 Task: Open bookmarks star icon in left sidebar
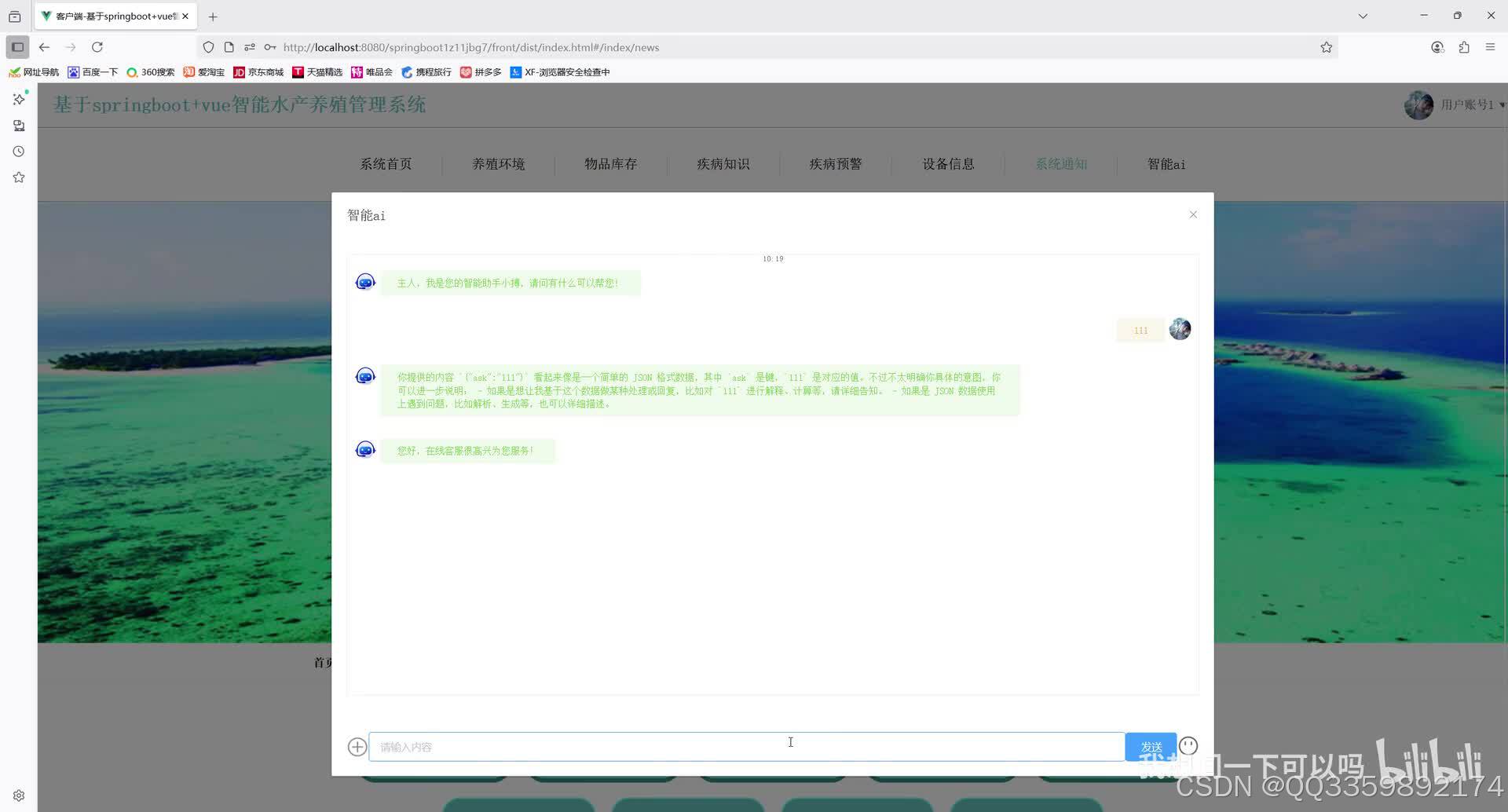tap(18, 177)
